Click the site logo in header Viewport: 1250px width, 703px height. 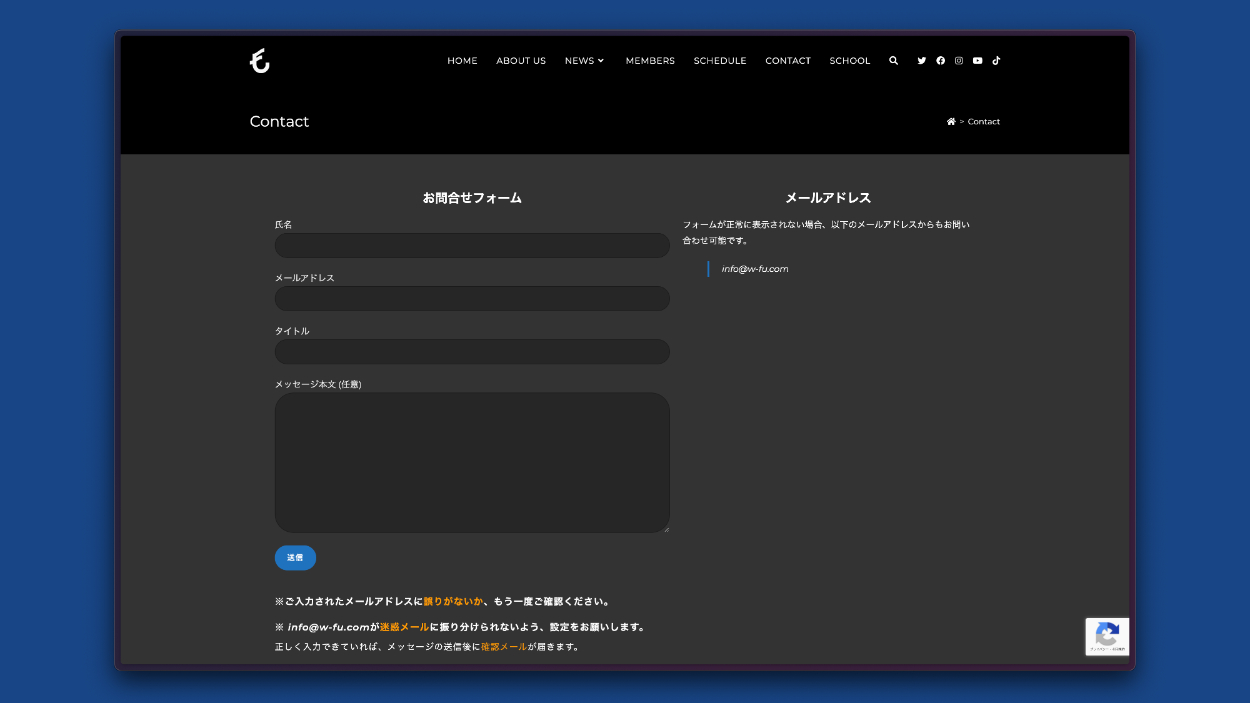[x=260, y=61]
